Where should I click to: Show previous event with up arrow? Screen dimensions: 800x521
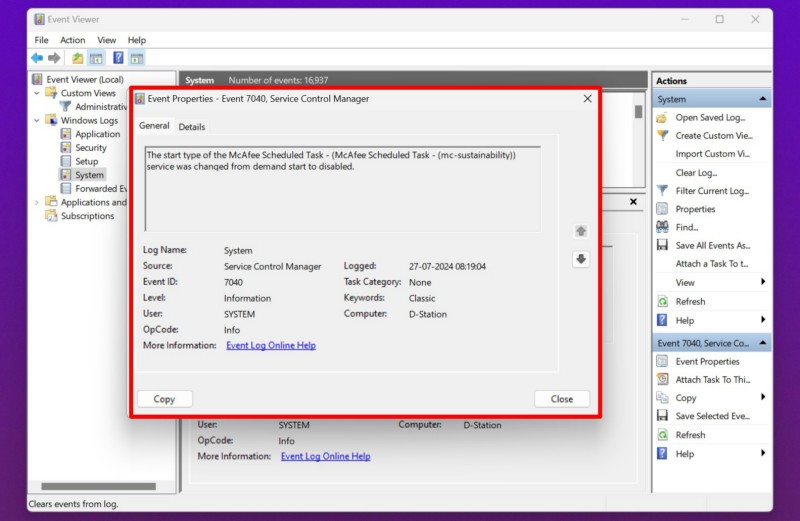(581, 231)
